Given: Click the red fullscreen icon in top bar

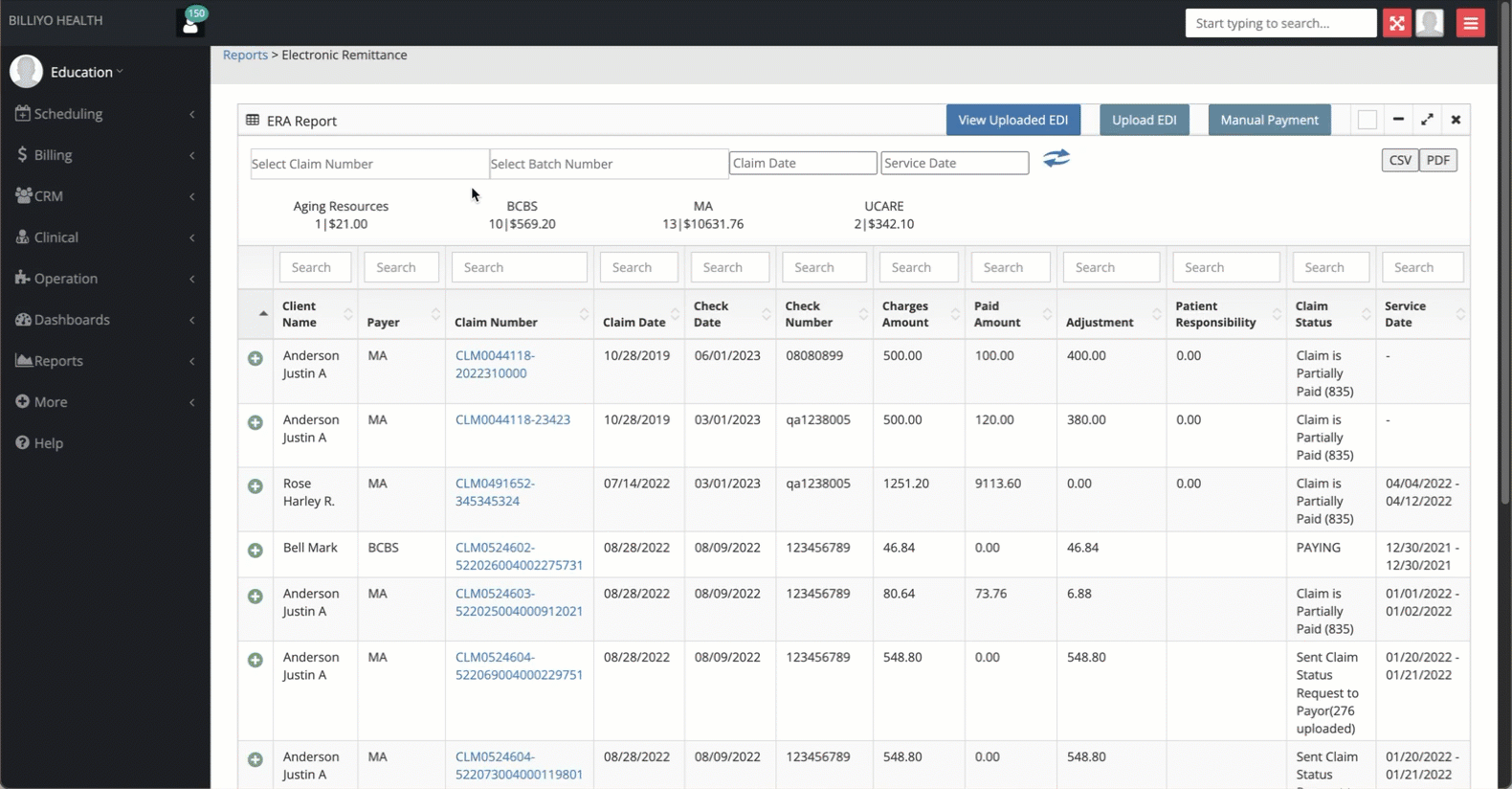Looking at the screenshot, I should point(1396,23).
